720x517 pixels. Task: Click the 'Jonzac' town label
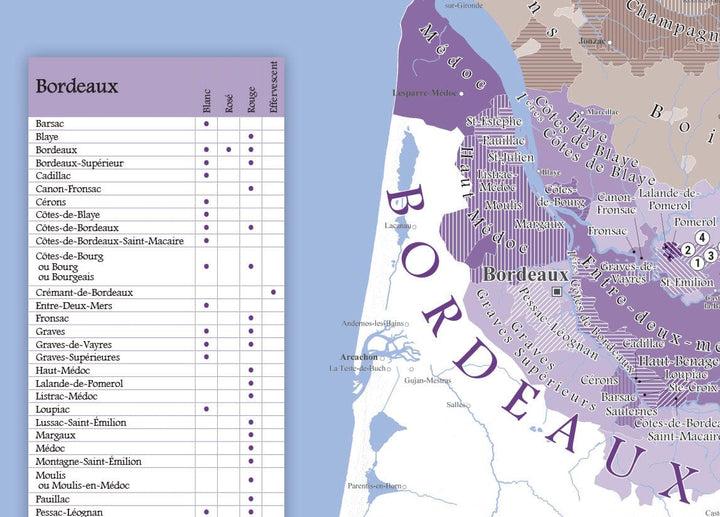coord(591,41)
